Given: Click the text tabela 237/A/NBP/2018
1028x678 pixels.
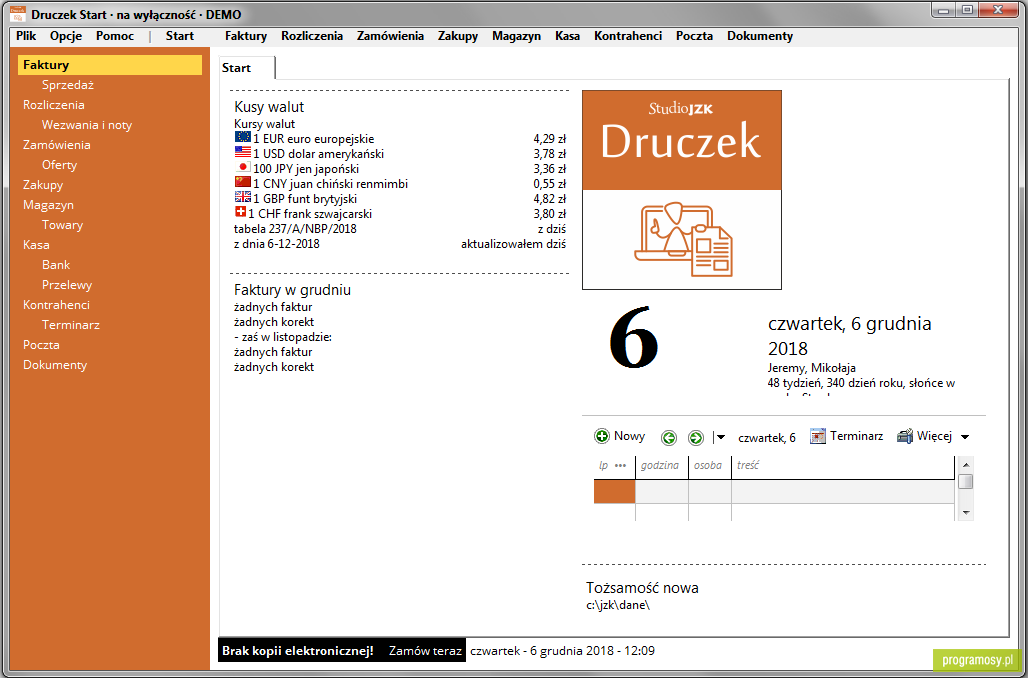Looking at the screenshot, I should pyautogui.click(x=295, y=229).
